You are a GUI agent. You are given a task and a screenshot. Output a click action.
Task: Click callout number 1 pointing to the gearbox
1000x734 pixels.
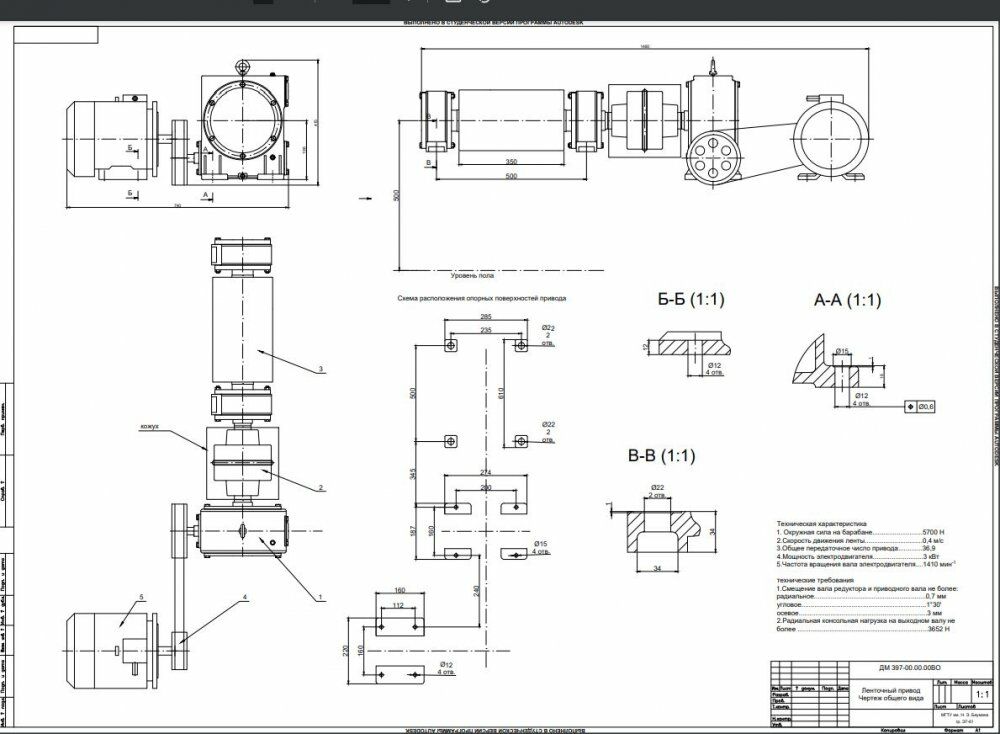pyautogui.click(x=321, y=598)
